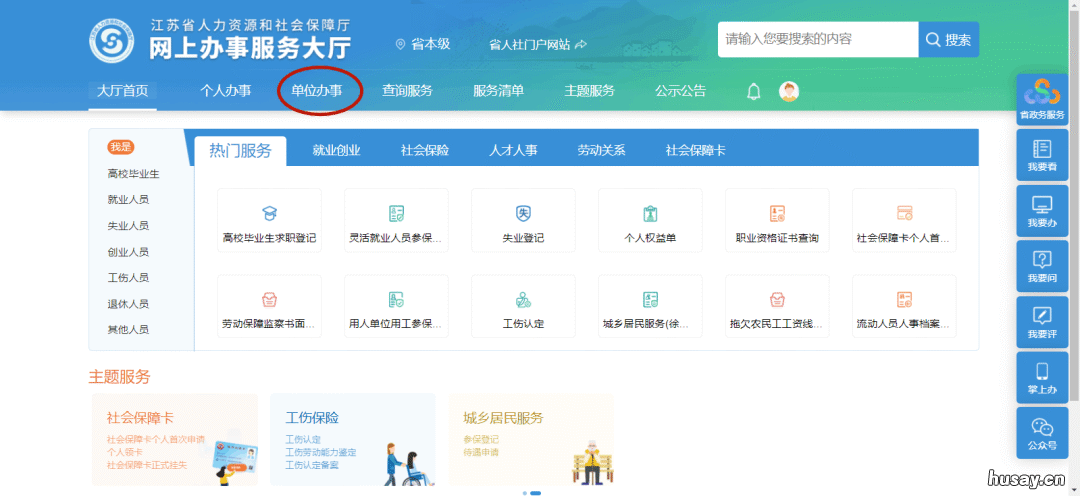Switch to the 社会保险 tab
The width and height of the screenshot is (1080, 496).
pos(425,151)
